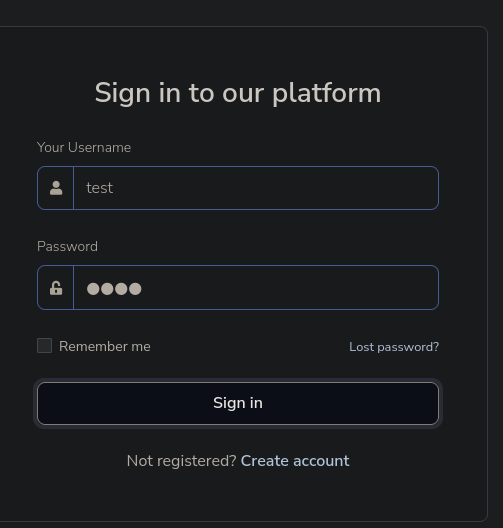503x528 pixels.
Task: Follow the 'Create account' link
Action: [295, 461]
